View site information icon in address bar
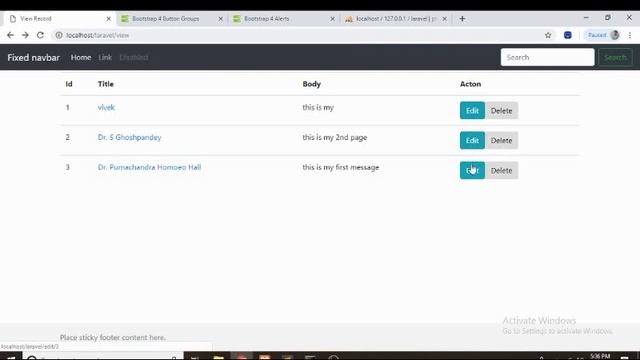Image resolution: width=640 pixels, height=360 pixels. tap(59, 36)
